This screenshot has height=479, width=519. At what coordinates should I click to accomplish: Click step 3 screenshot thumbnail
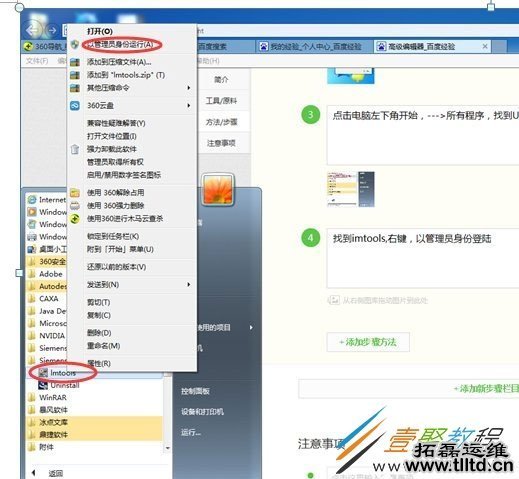pos(351,189)
